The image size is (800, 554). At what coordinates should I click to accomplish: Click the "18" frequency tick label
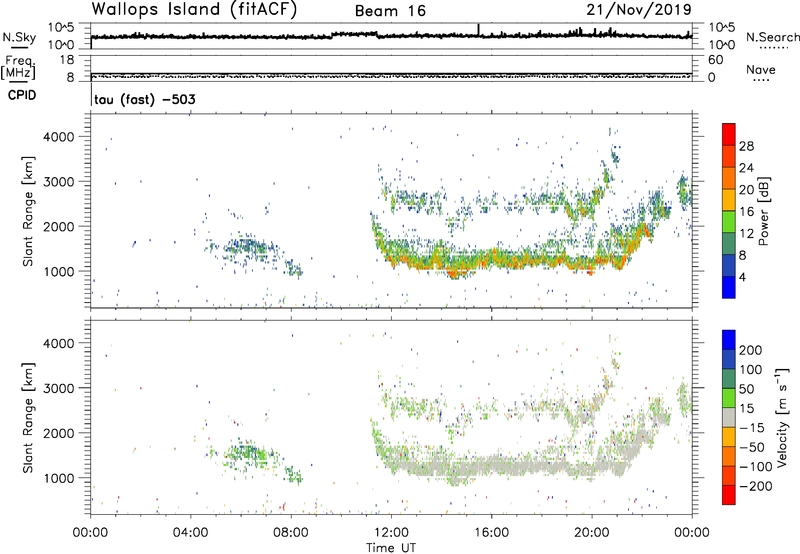pos(66,60)
